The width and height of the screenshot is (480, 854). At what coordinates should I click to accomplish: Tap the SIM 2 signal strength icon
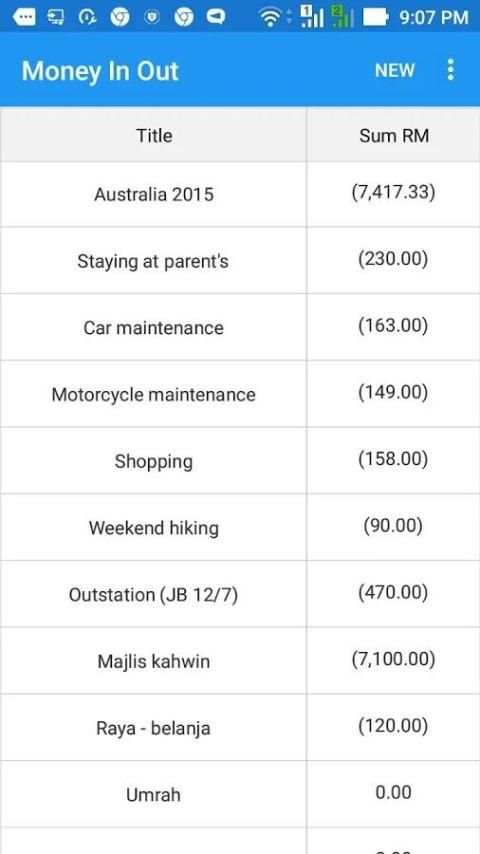(342, 17)
